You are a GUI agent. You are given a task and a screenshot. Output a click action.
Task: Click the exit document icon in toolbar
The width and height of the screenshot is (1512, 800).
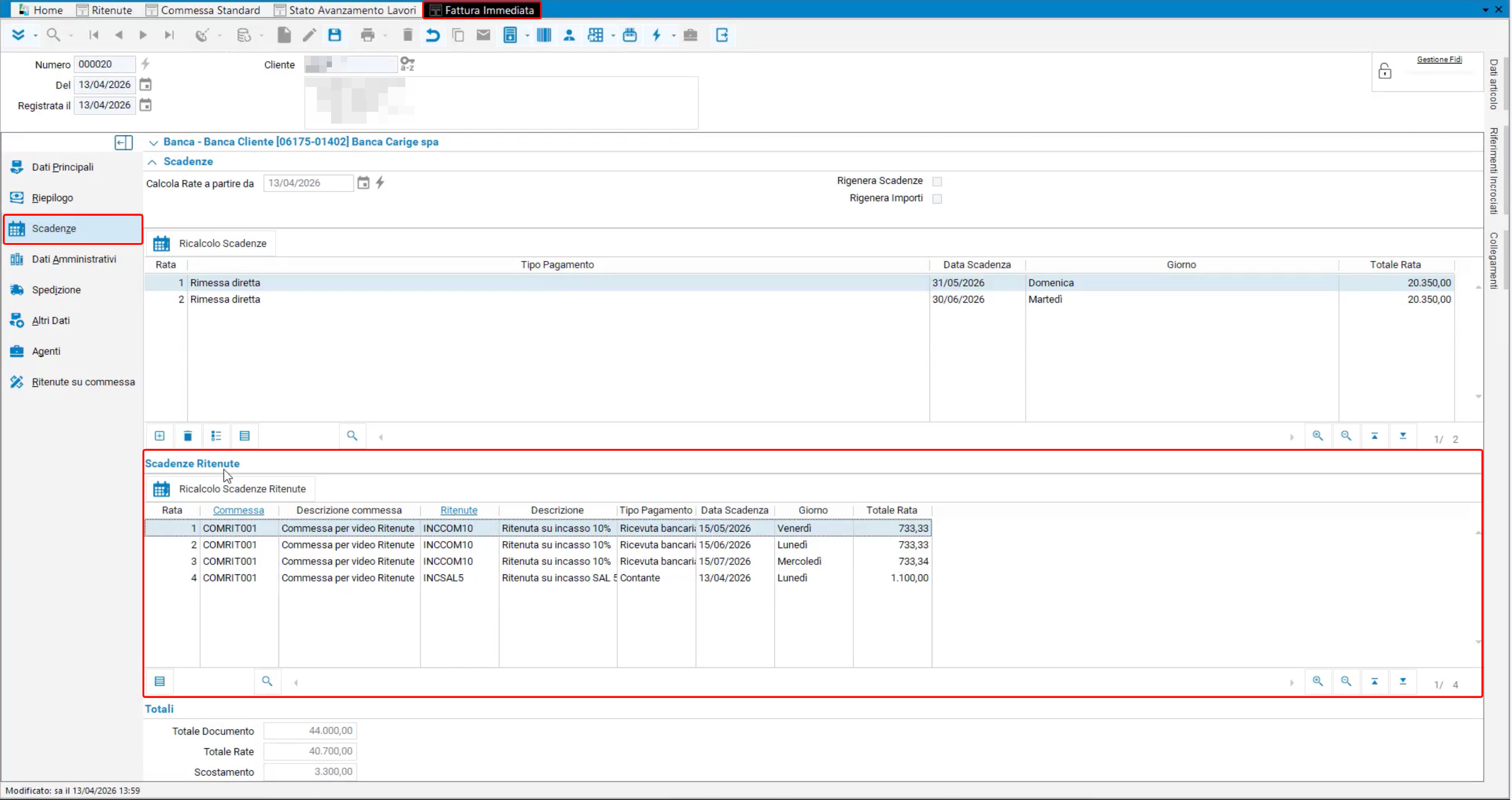pyautogui.click(x=722, y=35)
